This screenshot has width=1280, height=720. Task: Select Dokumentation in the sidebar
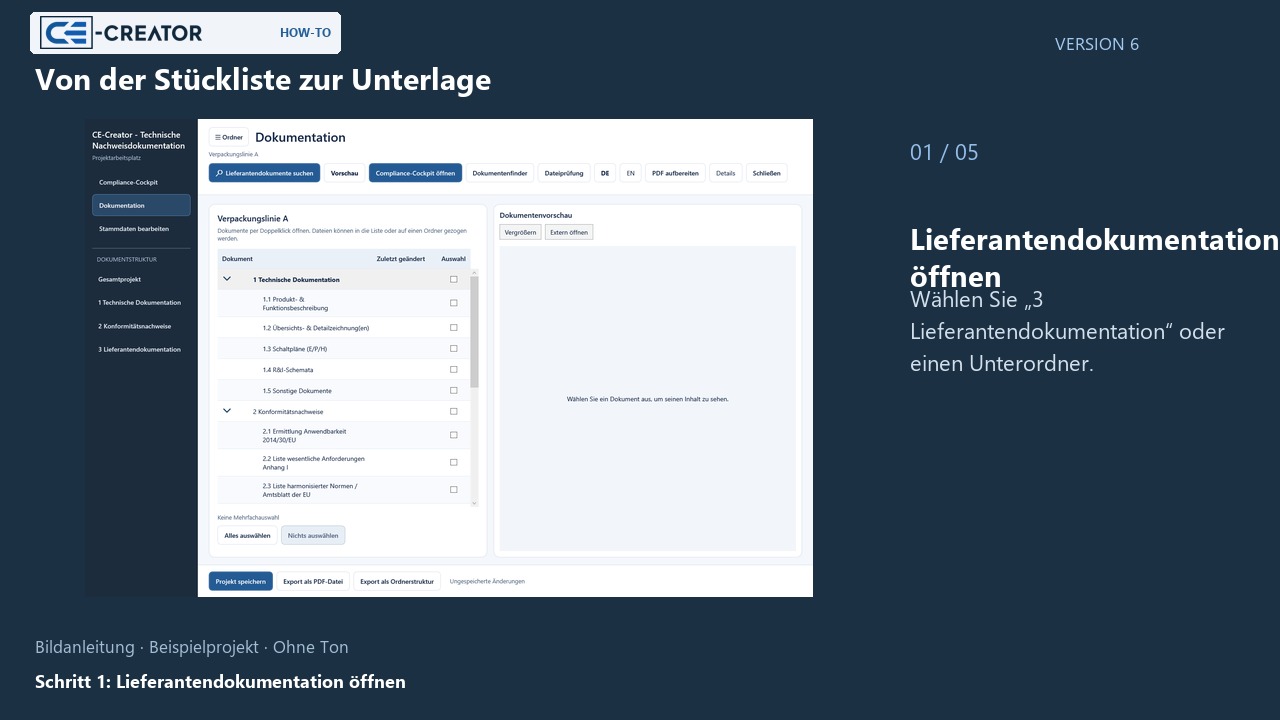tap(141, 205)
